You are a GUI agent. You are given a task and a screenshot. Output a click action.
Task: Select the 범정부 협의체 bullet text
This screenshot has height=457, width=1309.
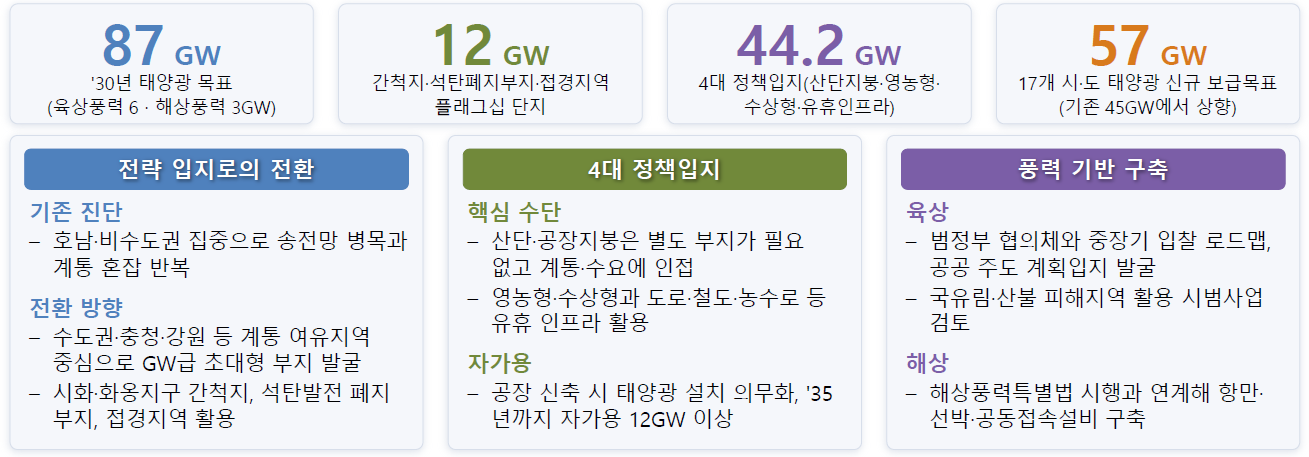(x=1089, y=254)
